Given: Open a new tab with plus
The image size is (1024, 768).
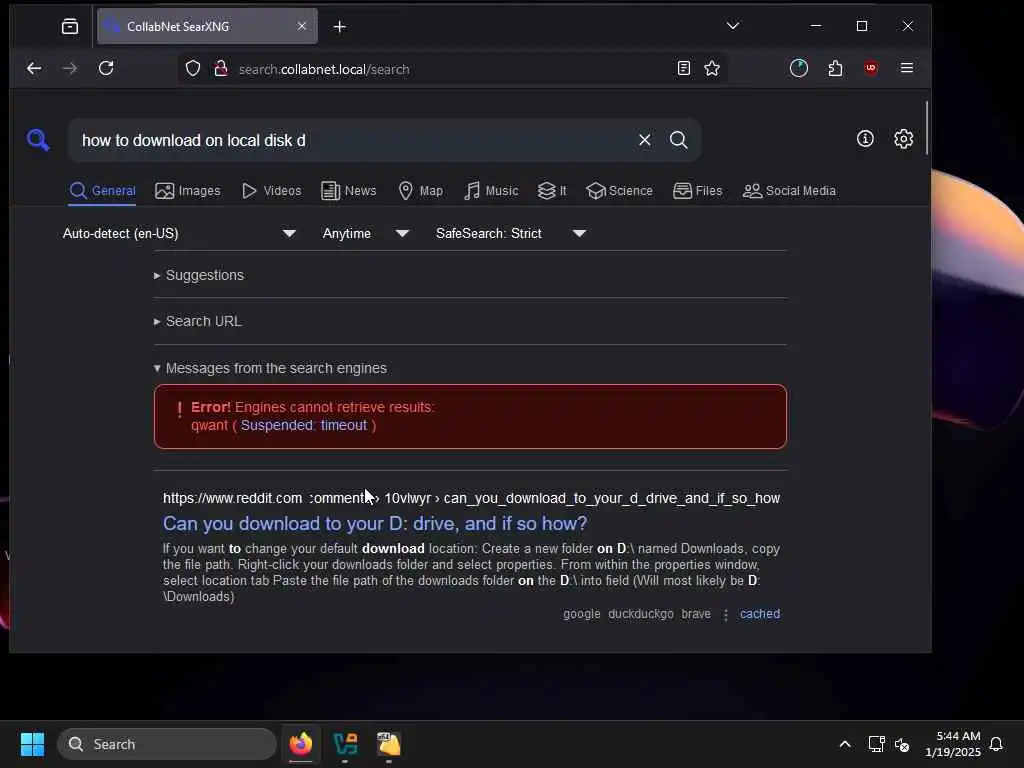Looking at the screenshot, I should coord(340,27).
